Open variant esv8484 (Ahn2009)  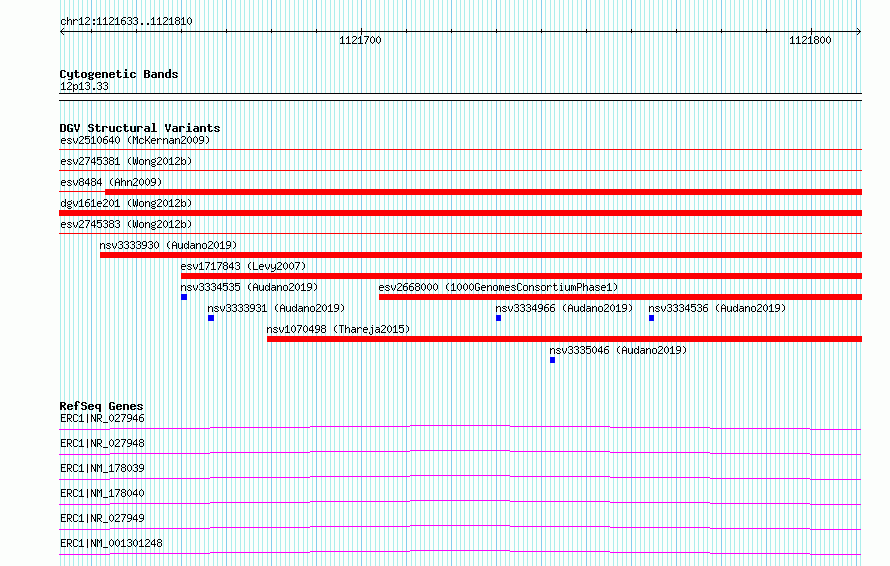(111, 182)
